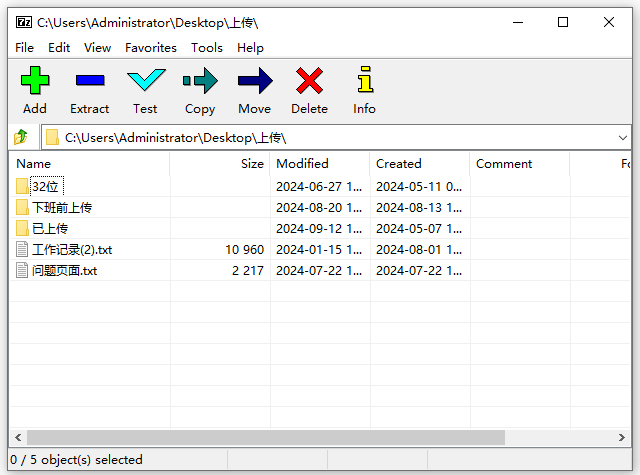Click the folder icon of 32位

pos(22,186)
